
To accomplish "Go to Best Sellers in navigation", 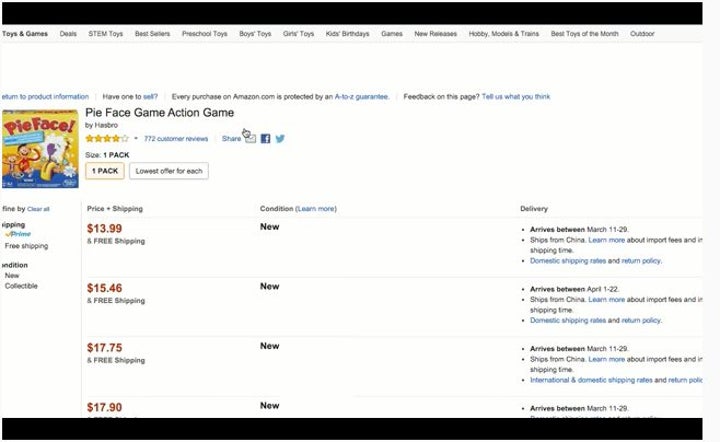I will pos(152,34).
